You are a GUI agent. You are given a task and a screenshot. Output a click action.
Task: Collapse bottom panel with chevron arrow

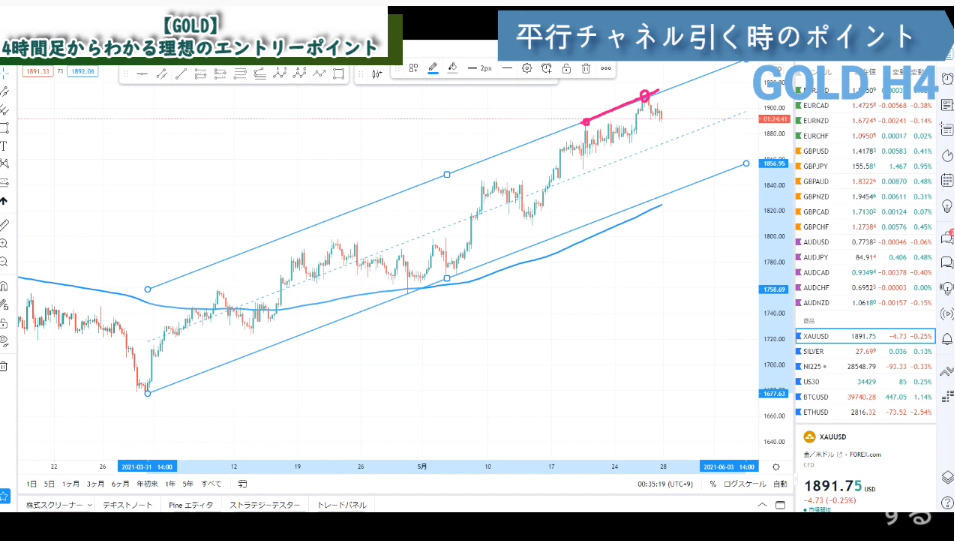pos(762,505)
